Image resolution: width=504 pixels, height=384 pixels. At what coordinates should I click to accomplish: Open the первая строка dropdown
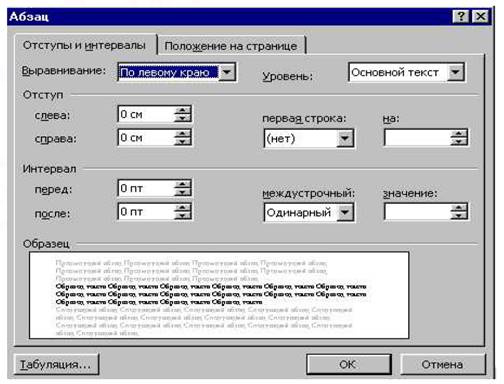click(345, 138)
